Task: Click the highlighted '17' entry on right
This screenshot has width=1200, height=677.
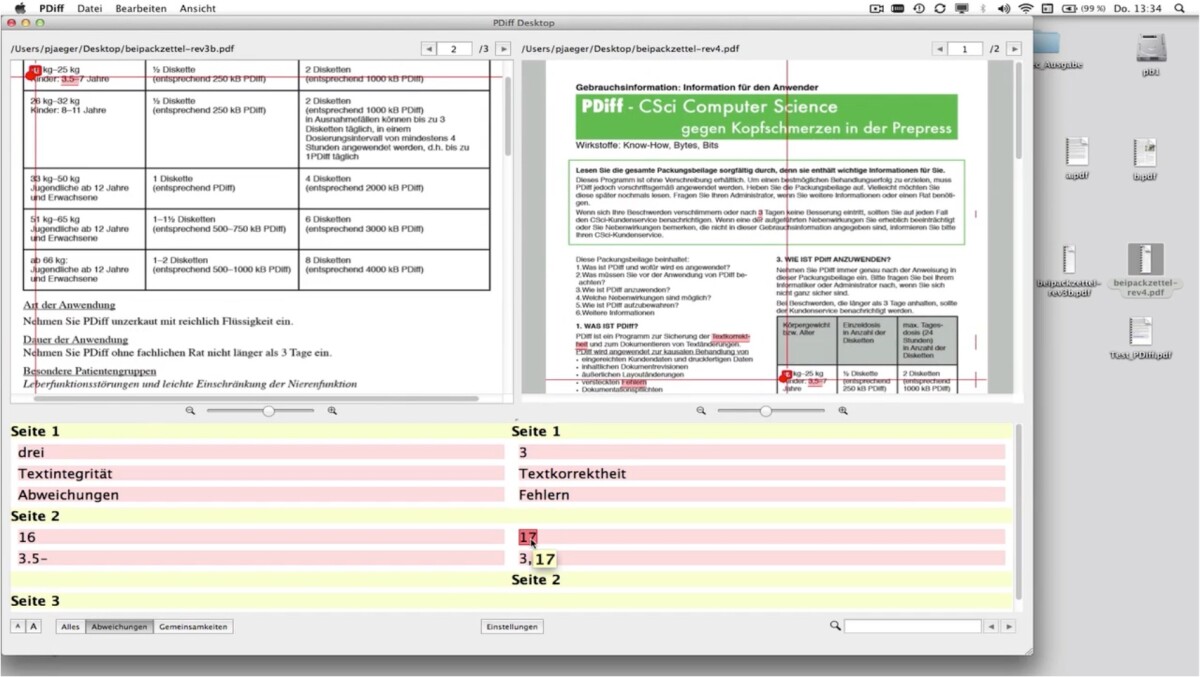Action: coord(528,537)
